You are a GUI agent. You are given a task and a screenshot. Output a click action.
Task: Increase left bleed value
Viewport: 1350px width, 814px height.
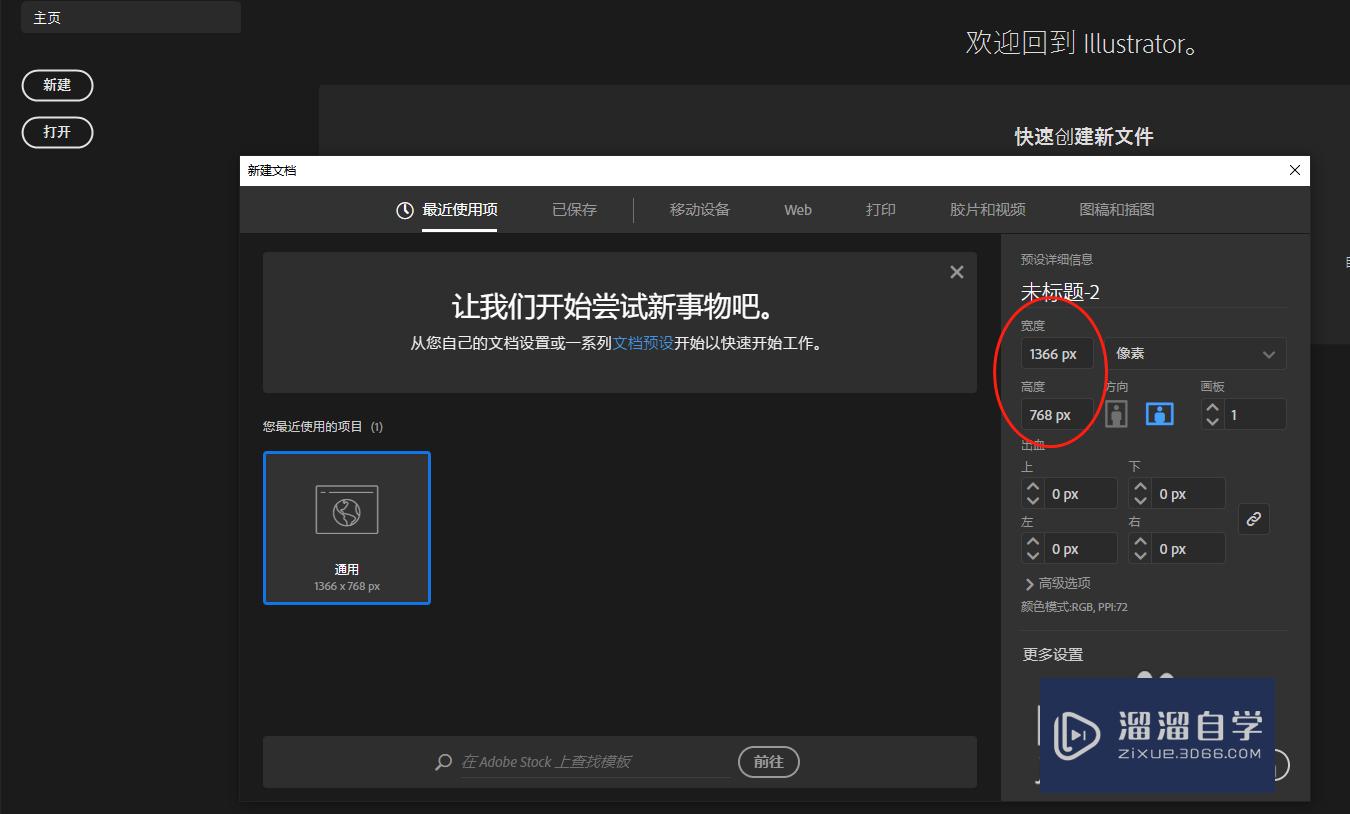coord(1033,542)
